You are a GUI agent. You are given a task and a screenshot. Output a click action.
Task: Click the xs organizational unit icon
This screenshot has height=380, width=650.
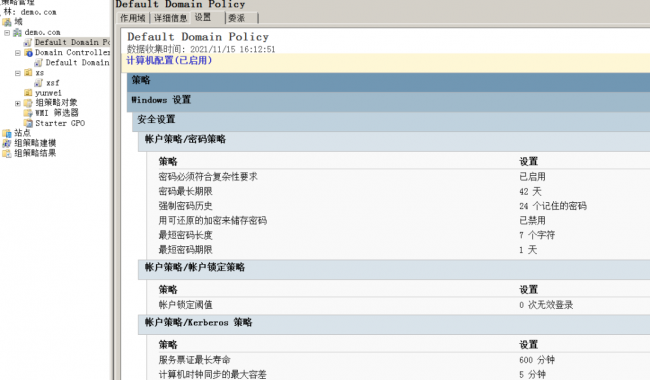[x=28, y=73]
